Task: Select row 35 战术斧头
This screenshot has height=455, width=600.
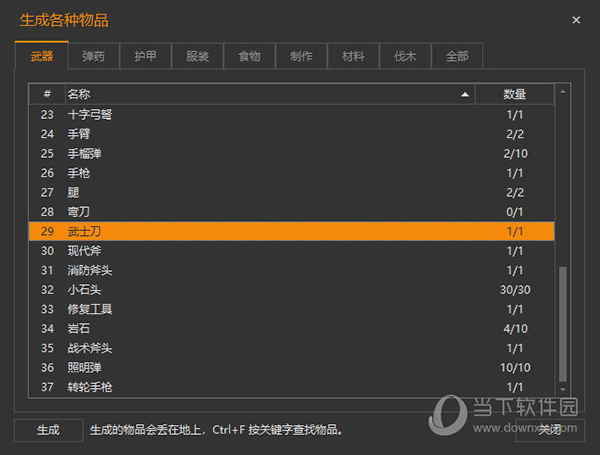Action: (x=292, y=348)
